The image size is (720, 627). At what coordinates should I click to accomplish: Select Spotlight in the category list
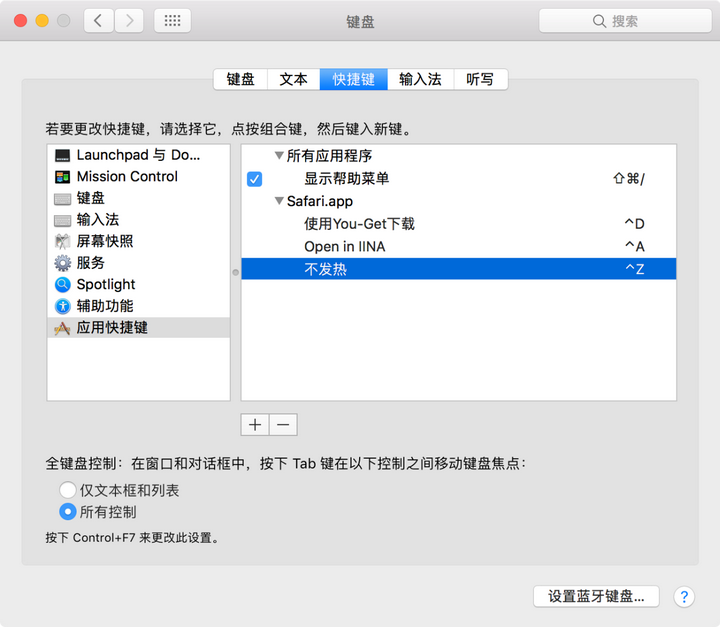tap(138, 285)
